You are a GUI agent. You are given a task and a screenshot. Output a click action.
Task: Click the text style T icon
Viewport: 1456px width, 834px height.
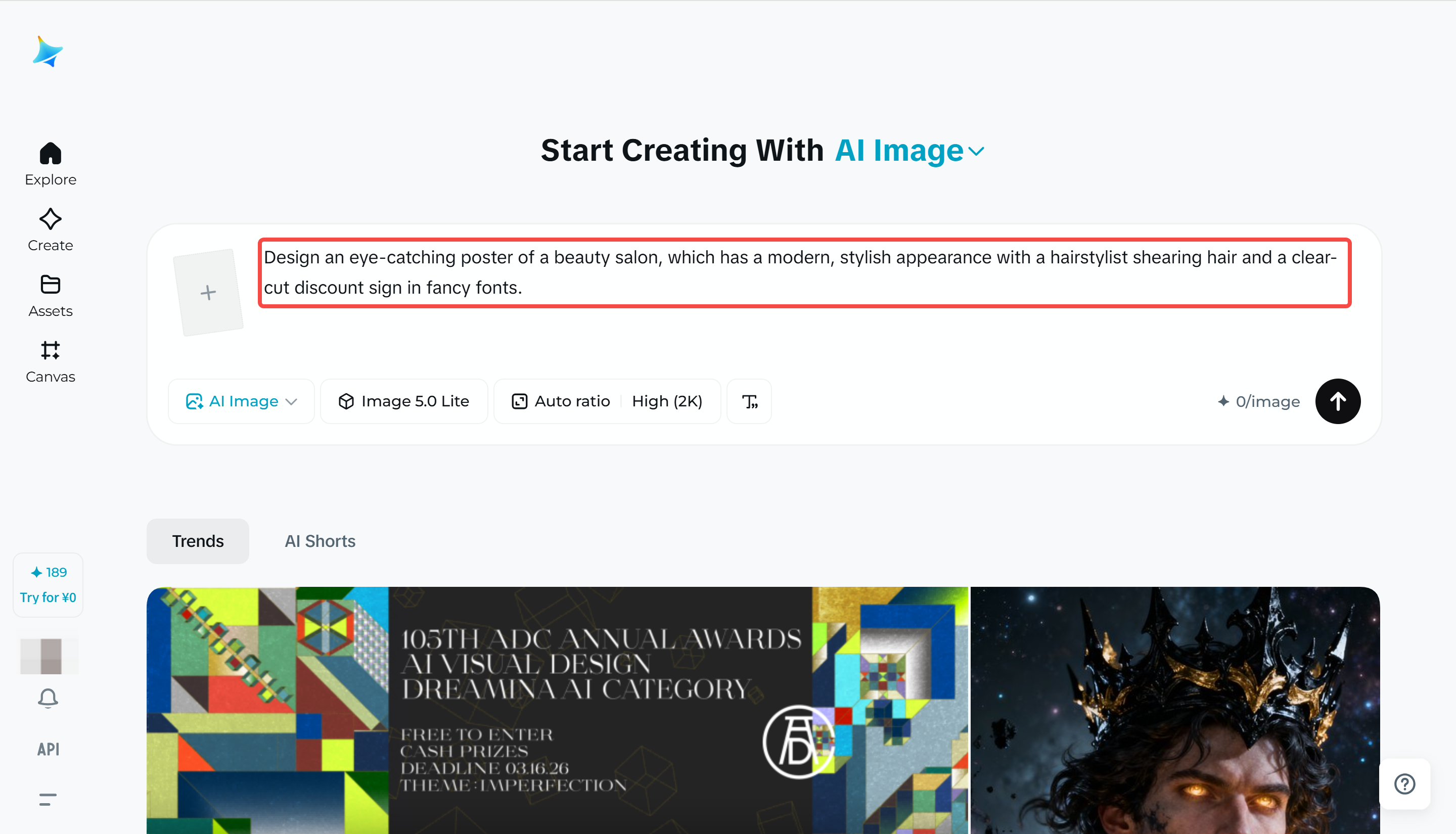point(749,401)
